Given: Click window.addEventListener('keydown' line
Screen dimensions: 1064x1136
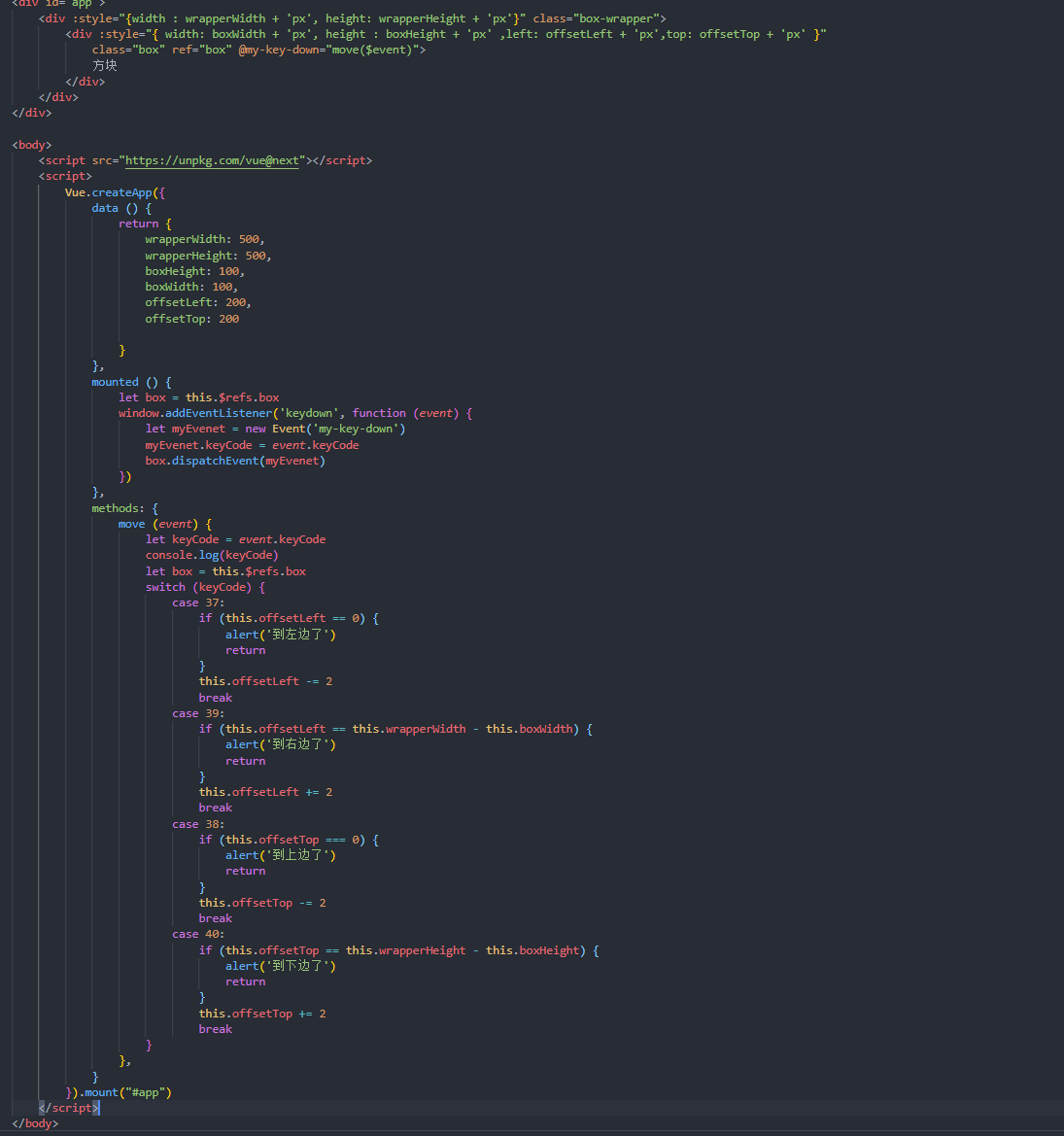Looking at the screenshot, I should click(x=295, y=414).
